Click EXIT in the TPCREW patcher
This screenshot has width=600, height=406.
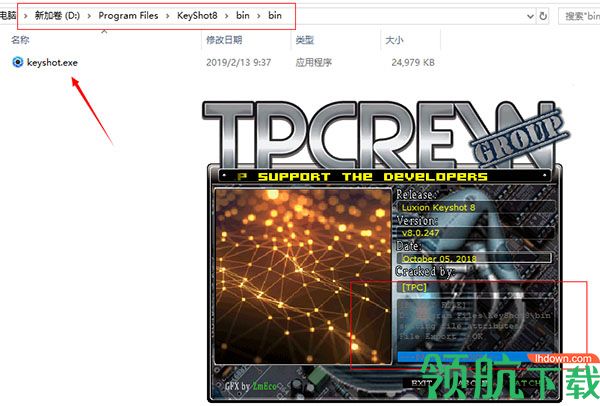pyautogui.click(x=421, y=383)
